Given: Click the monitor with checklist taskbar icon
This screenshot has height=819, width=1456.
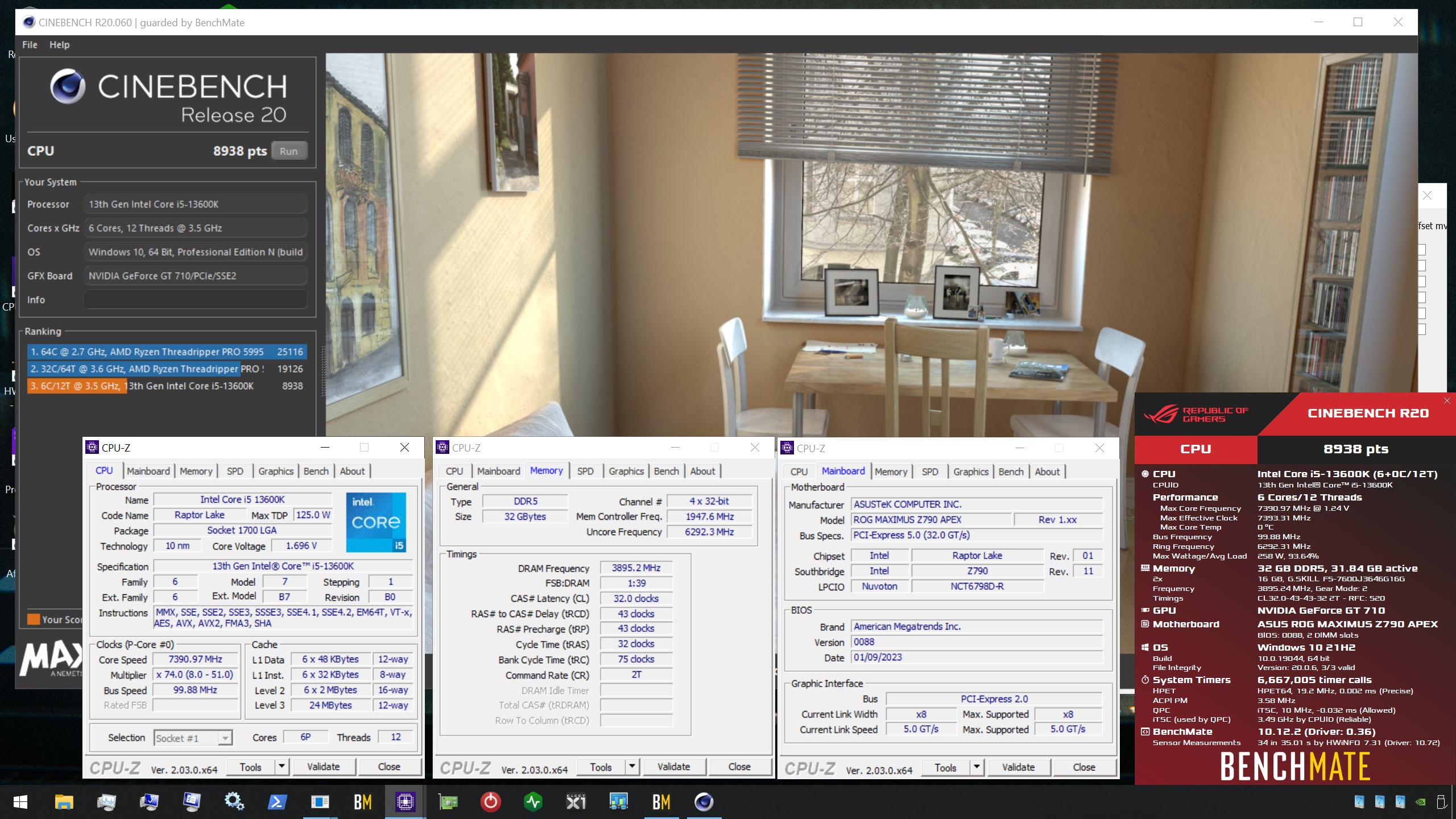Looking at the screenshot, I should coord(192,802).
